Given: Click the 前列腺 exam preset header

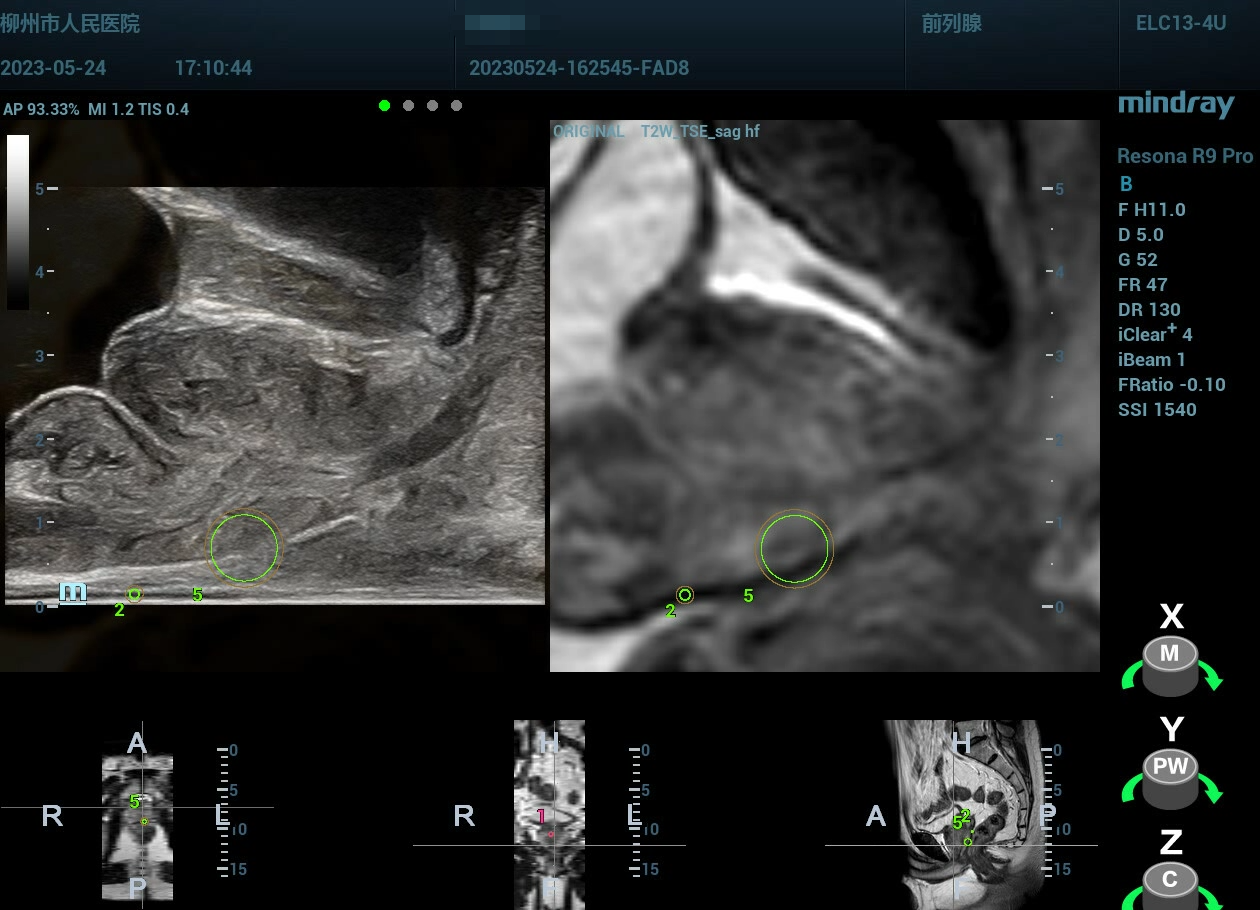Looking at the screenshot, I should pyautogui.click(x=951, y=24).
